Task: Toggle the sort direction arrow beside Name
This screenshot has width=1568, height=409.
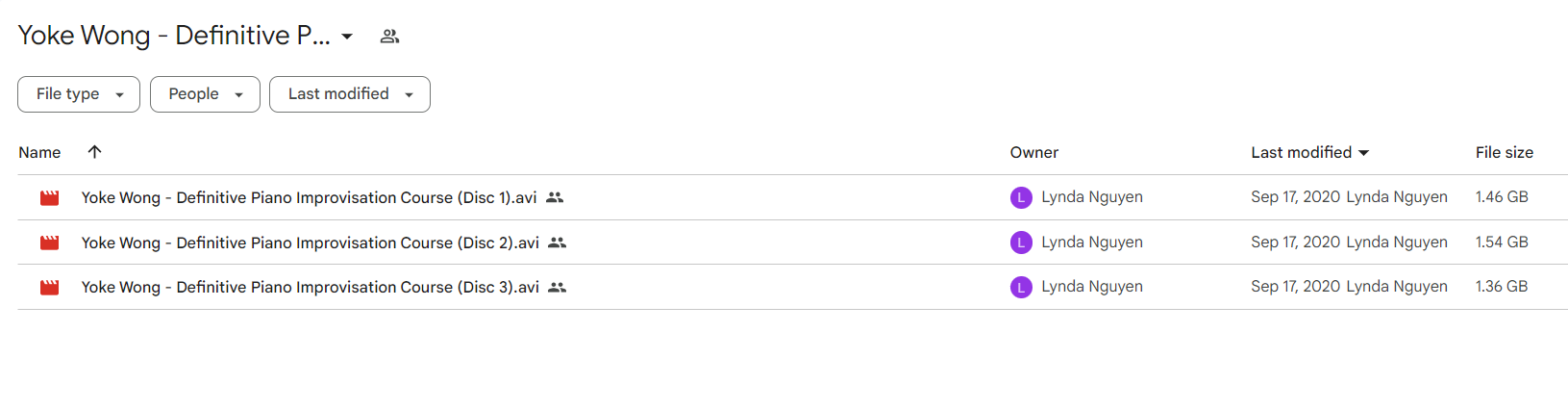Action: tap(94, 151)
